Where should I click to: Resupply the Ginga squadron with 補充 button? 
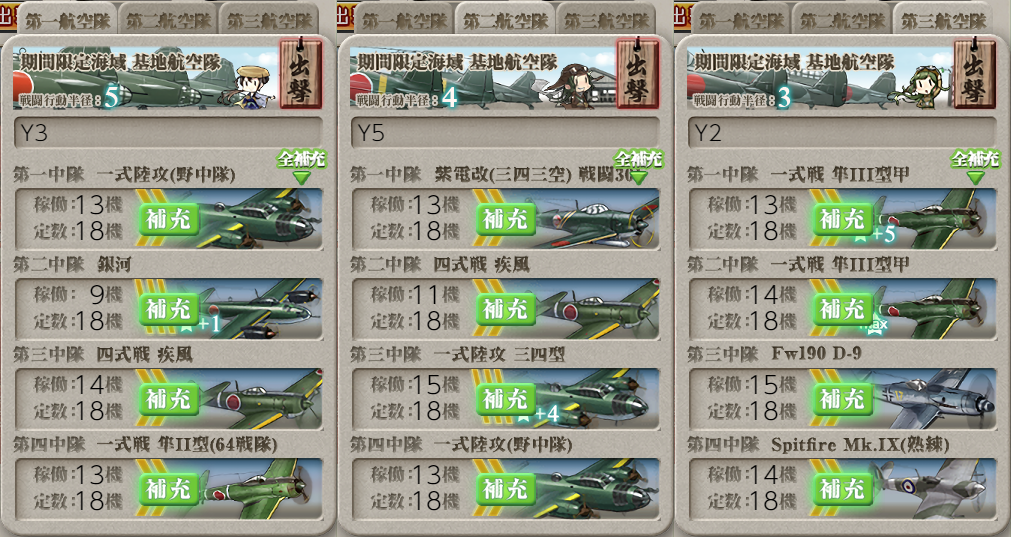pos(168,309)
